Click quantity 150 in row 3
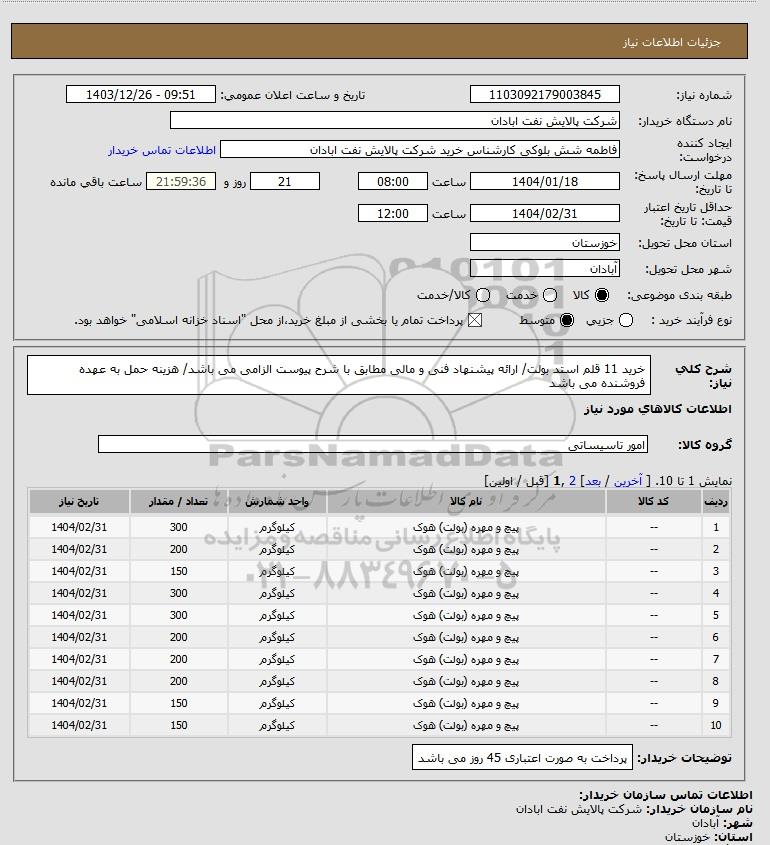The height and width of the screenshot is (845, 770). 179,571
